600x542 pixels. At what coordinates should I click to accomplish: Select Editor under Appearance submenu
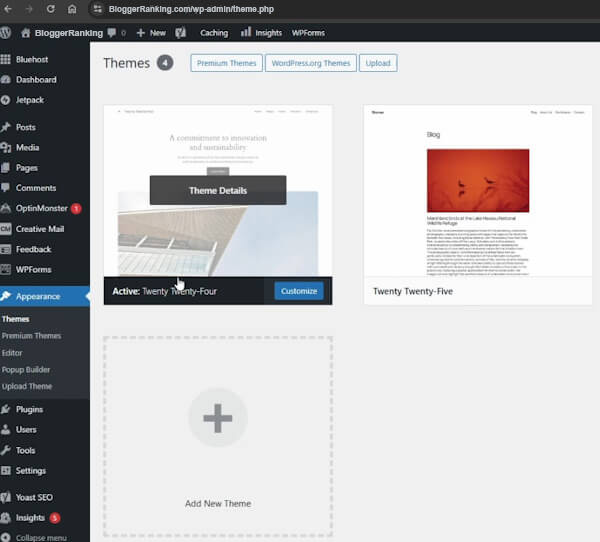pyautogui.click(x=12, y=353)
